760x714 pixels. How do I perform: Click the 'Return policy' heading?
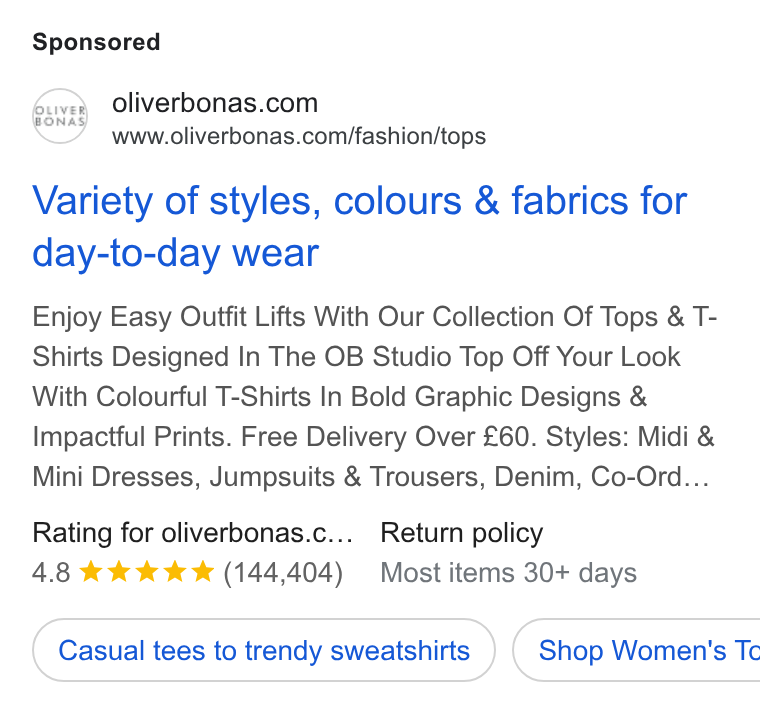click(461, 533)
